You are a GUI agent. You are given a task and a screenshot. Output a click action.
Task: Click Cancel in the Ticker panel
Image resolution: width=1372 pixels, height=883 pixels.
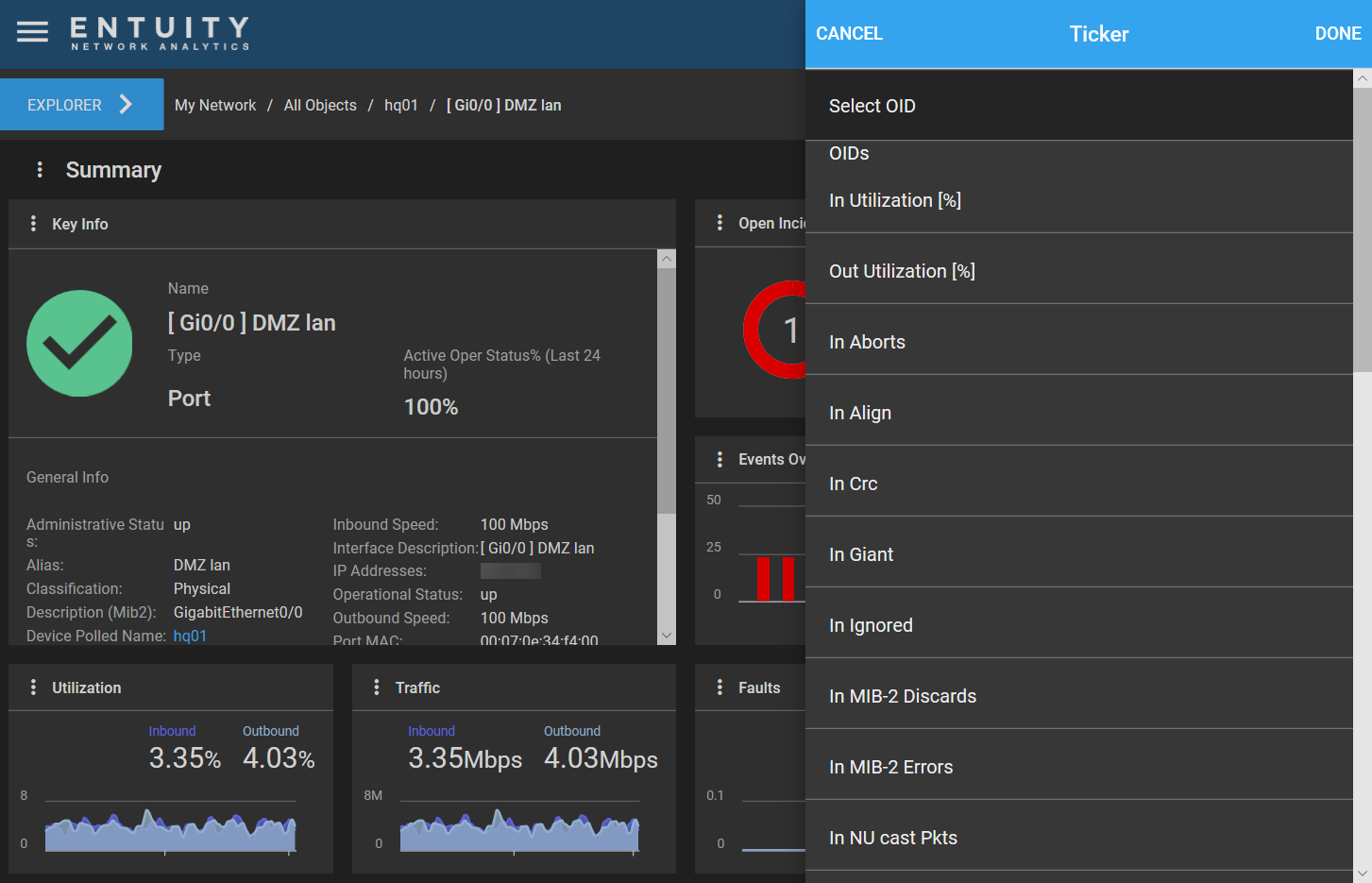click(849, 34)
